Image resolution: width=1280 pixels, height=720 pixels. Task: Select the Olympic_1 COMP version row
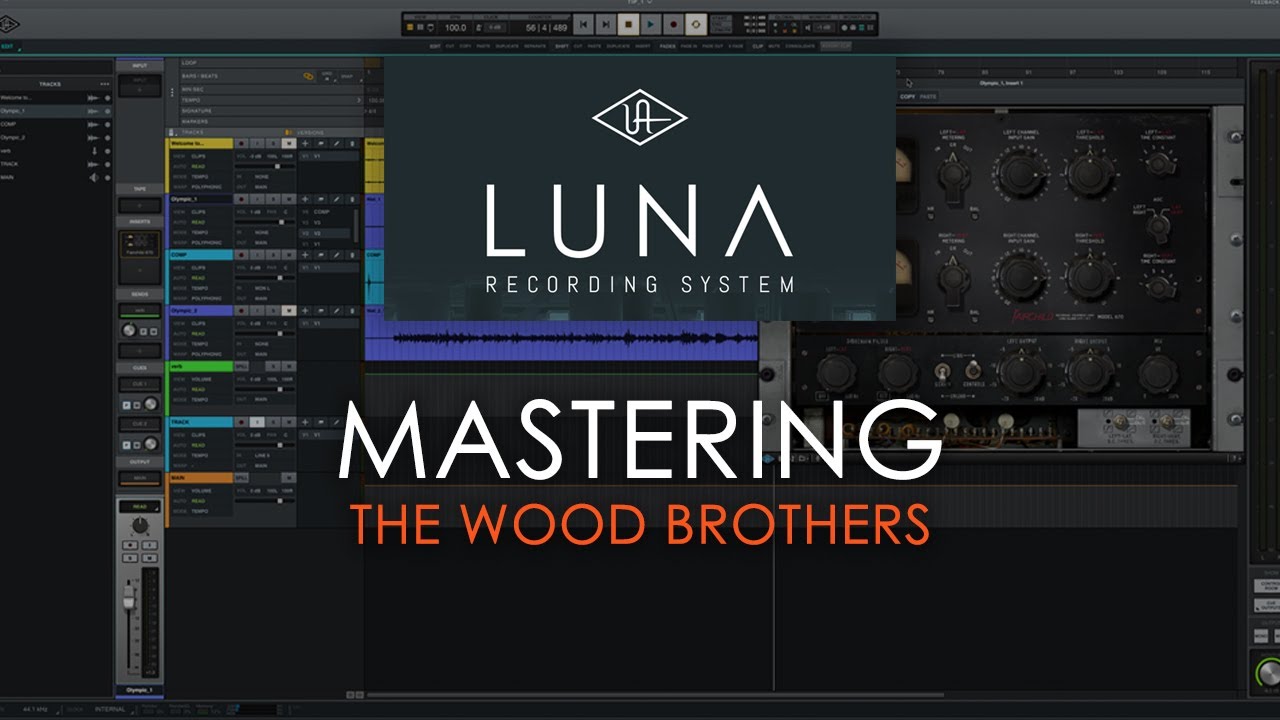click(x=325, y=212)
